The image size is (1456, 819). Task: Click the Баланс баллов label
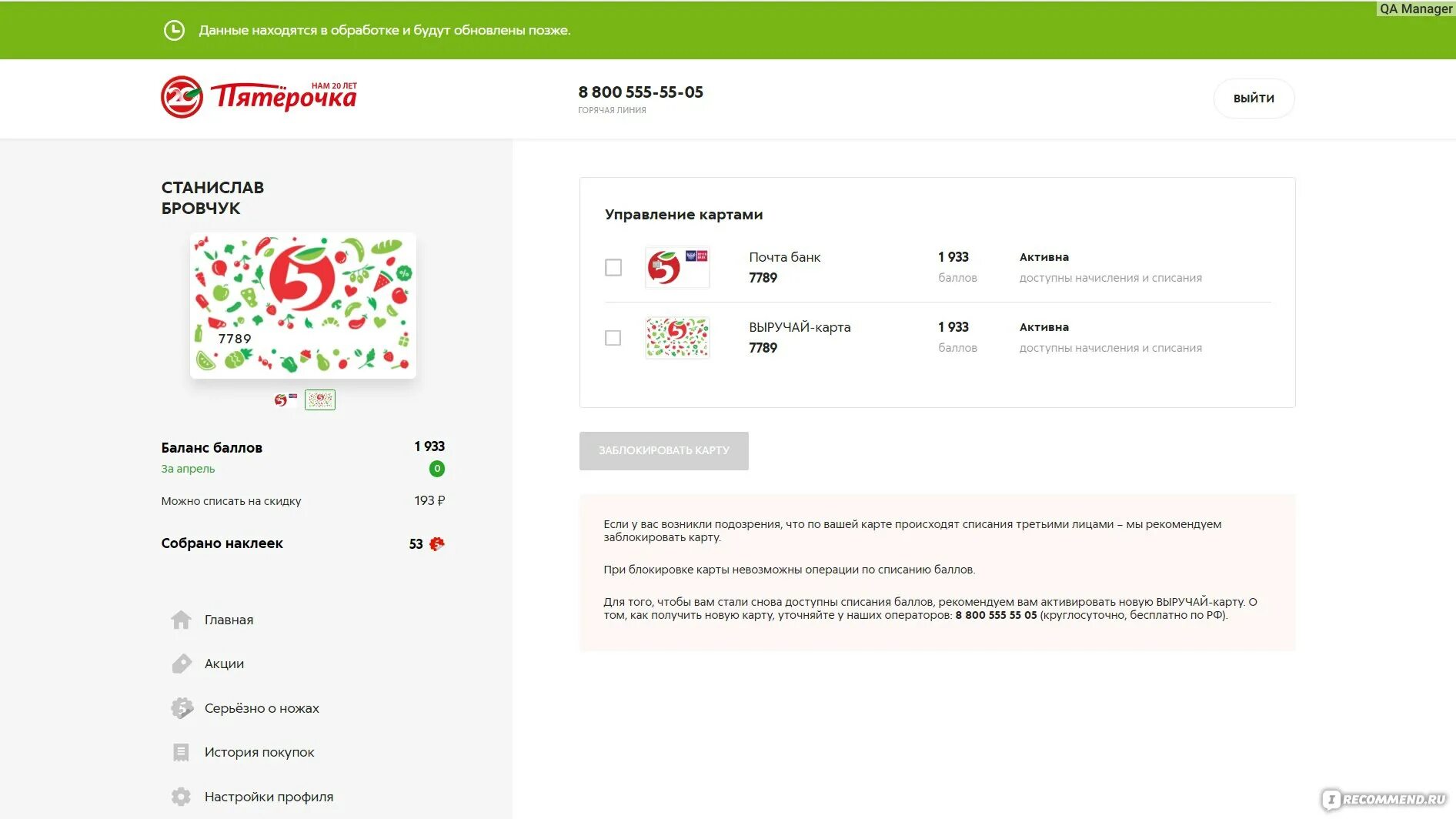pos(212,448)
